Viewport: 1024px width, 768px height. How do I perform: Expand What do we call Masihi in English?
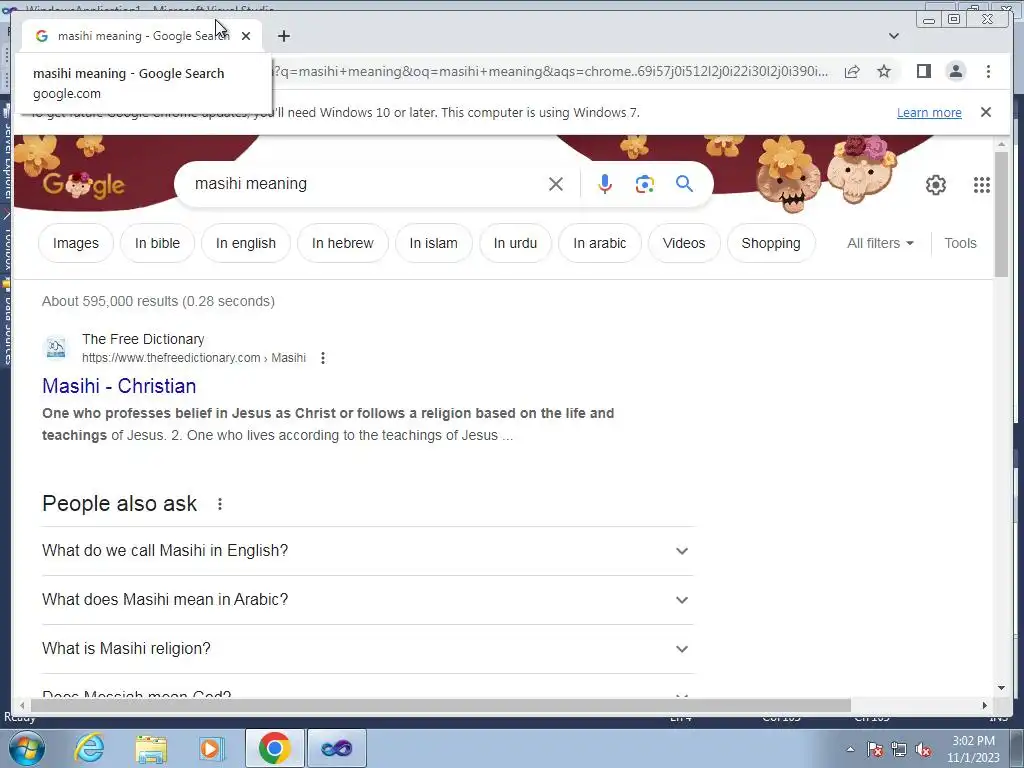click(x=367, y=551)
